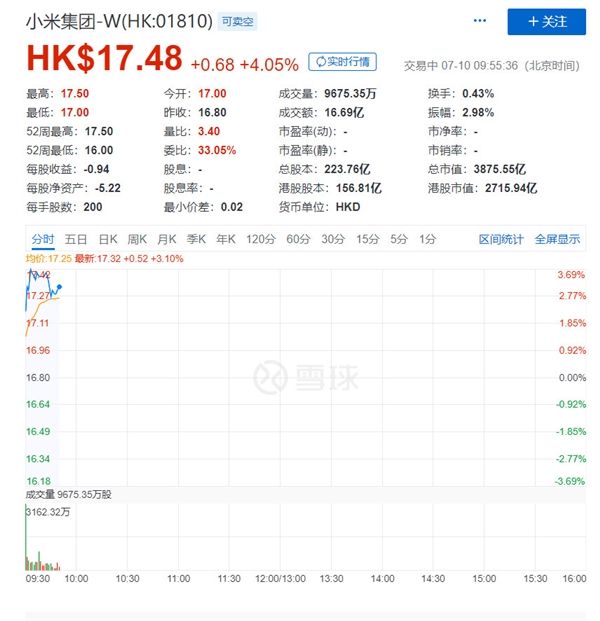Click the 均价:17.25 average price label
Viewport: 600px width, 621px height.
click(49, 259)
